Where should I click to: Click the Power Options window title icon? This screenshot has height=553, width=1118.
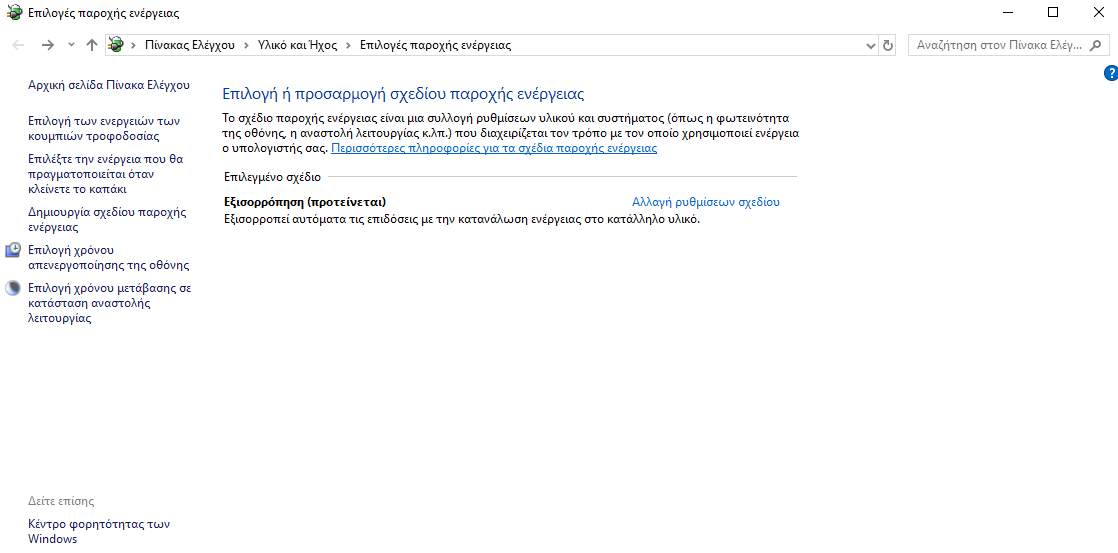click(14, 13)
